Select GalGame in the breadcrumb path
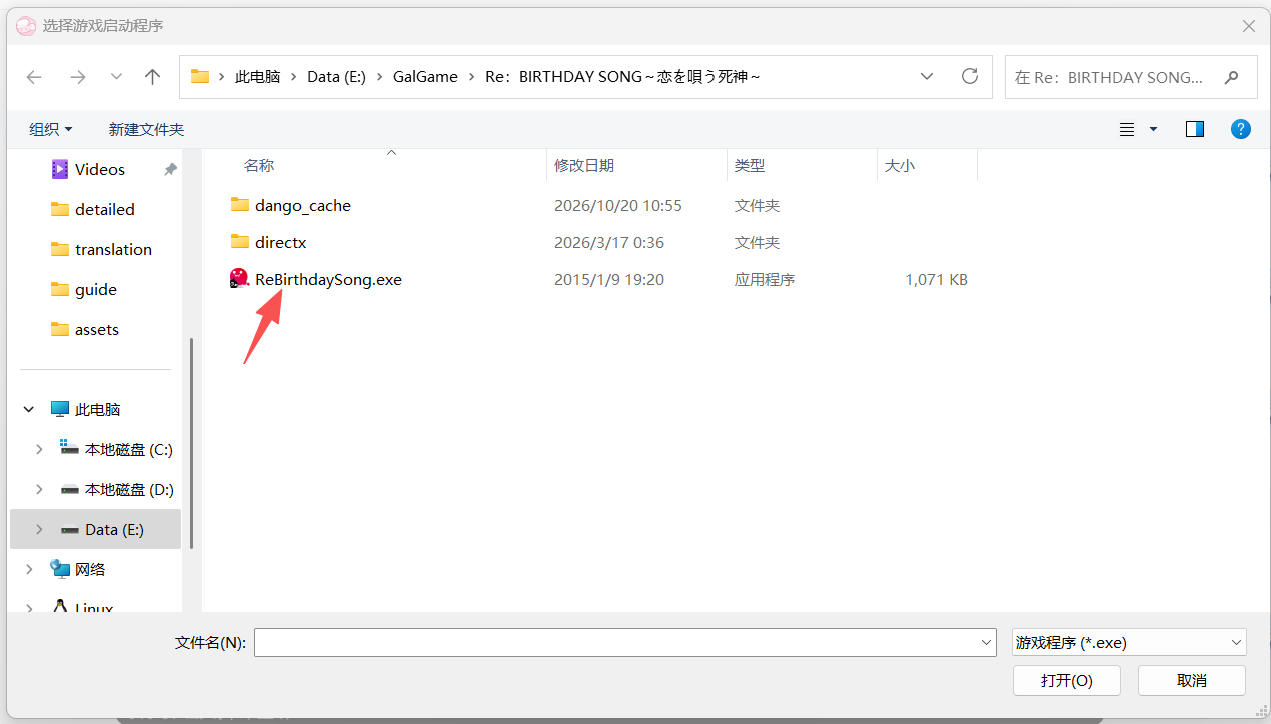Screen dimensions: 1271x724 click(425, 76)
